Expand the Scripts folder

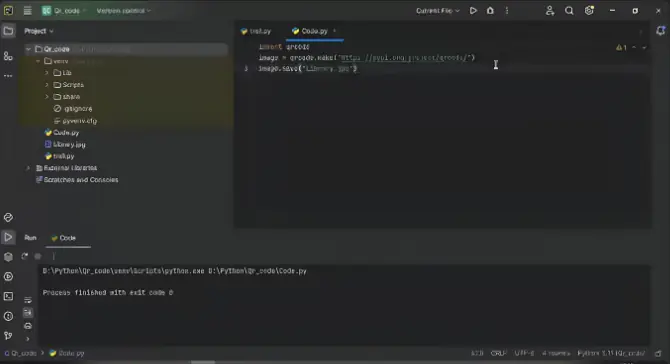click(x=47, y=85)
